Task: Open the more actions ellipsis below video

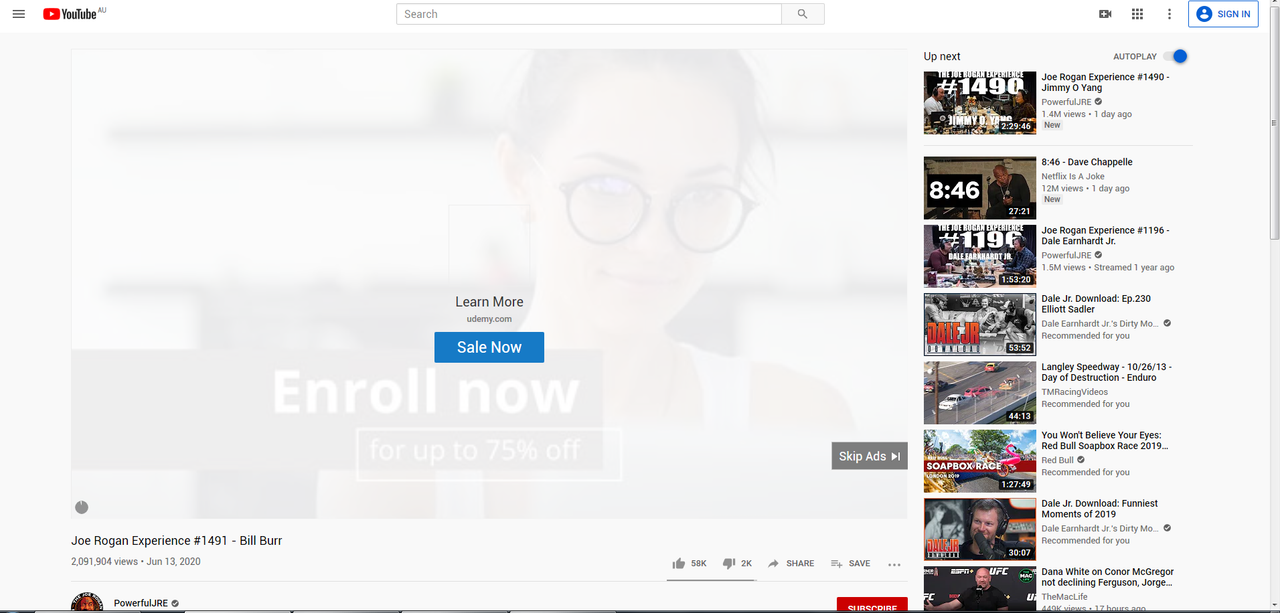Action: [894, 564]
